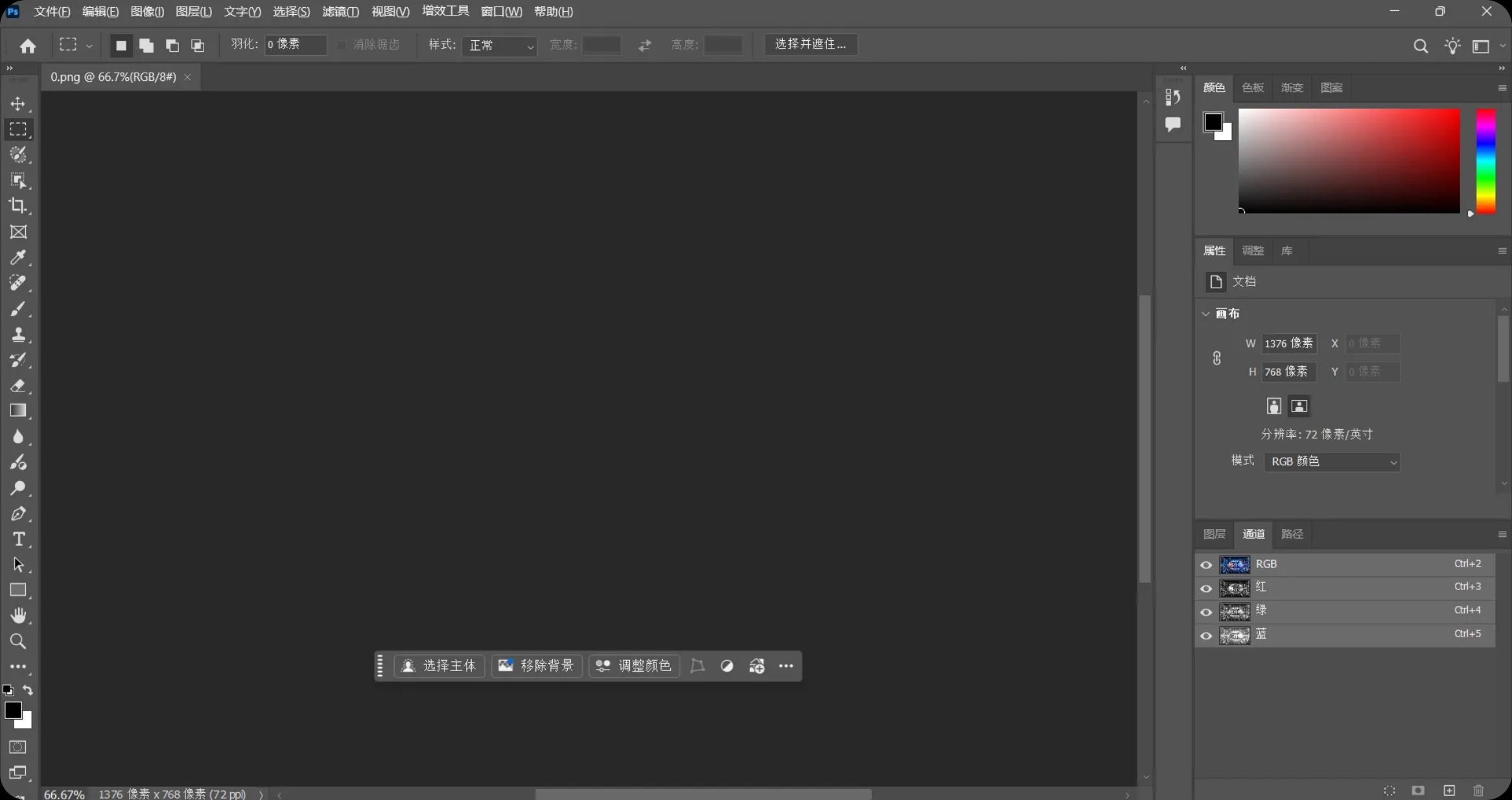Hide the Red channel visibility eye

(1205, 588)
